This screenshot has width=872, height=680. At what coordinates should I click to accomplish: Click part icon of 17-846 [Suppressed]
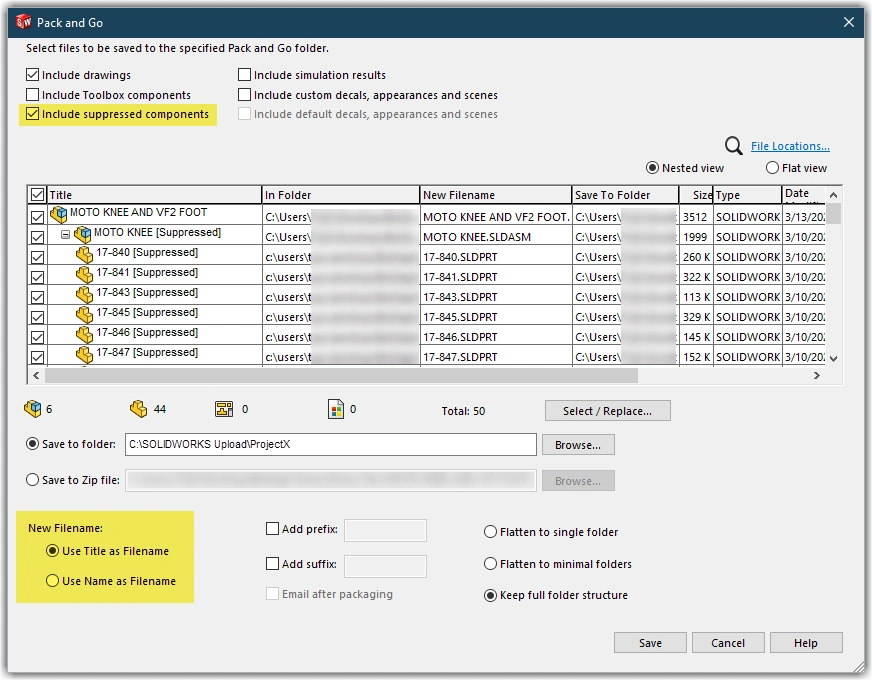[84, 335]
